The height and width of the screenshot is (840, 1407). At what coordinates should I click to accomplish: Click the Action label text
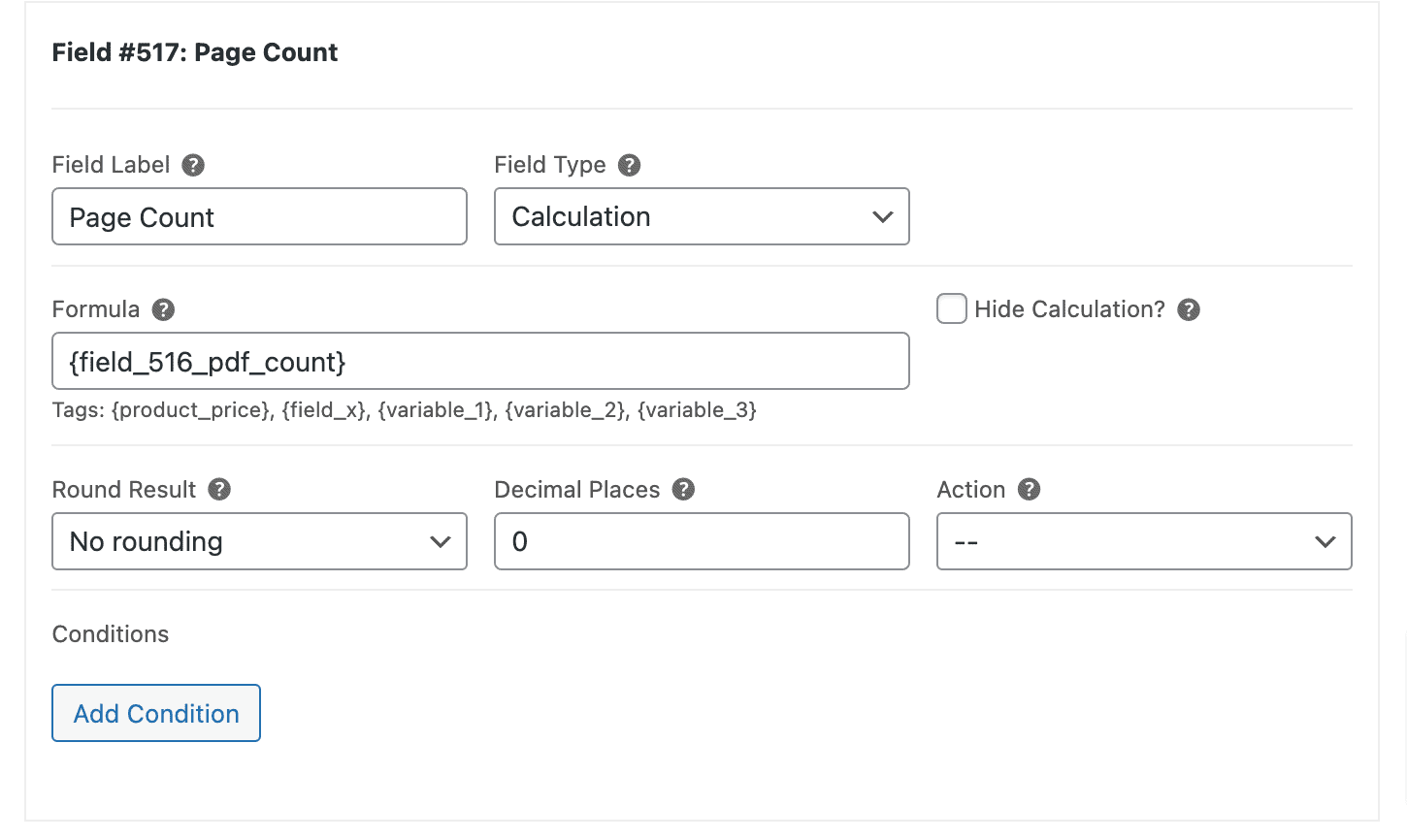pyautogui.click(x=971, y=490)
